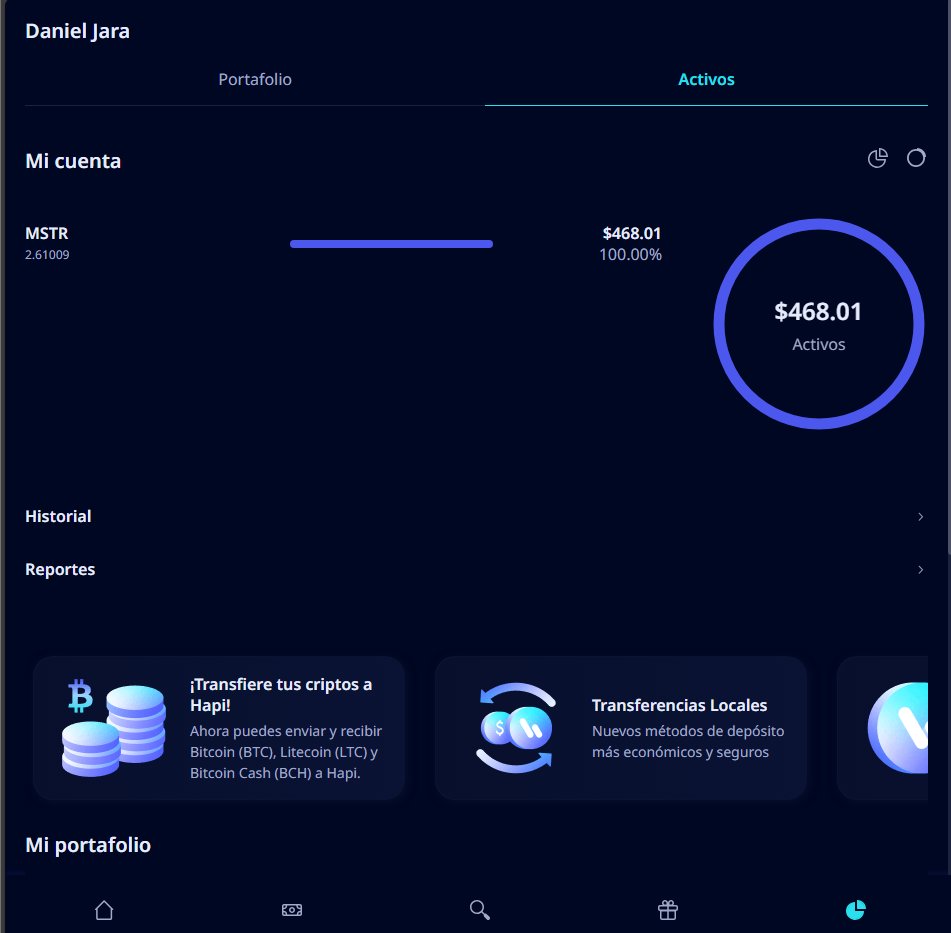Image resolution: width=951 pixels, height=933 pixels.
Task: Click the Daniel Jara account name
Action: [x=78, y=31]
